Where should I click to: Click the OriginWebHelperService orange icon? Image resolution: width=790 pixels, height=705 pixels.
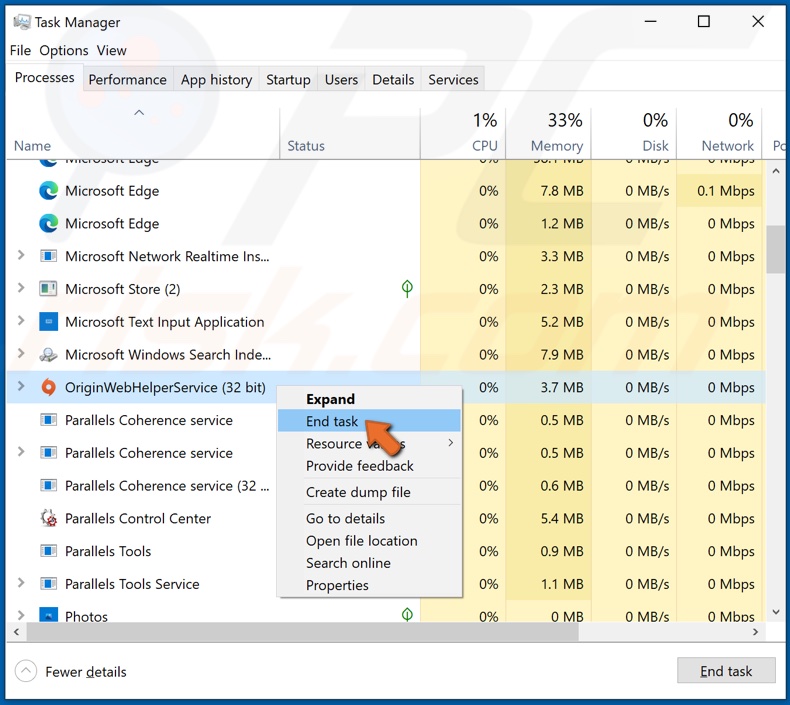[48, 387]
